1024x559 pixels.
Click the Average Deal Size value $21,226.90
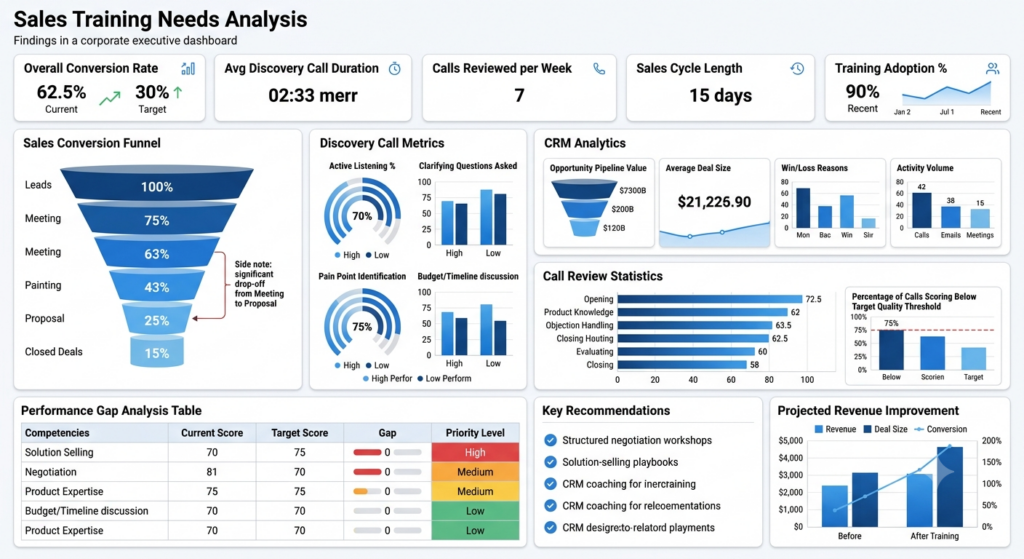(714, 202)
